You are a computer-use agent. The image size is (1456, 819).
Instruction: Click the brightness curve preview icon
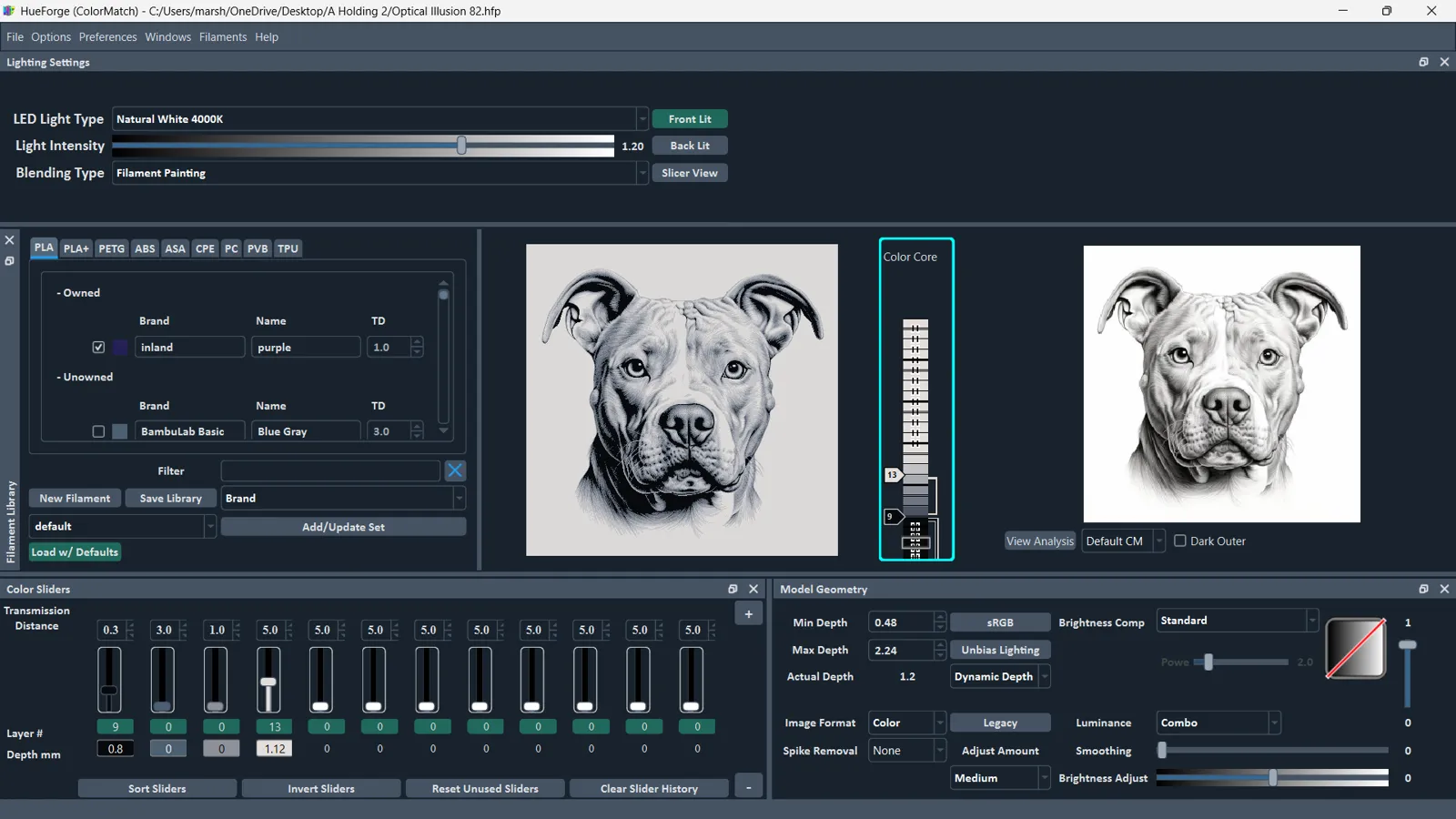tap(1356, 648)
